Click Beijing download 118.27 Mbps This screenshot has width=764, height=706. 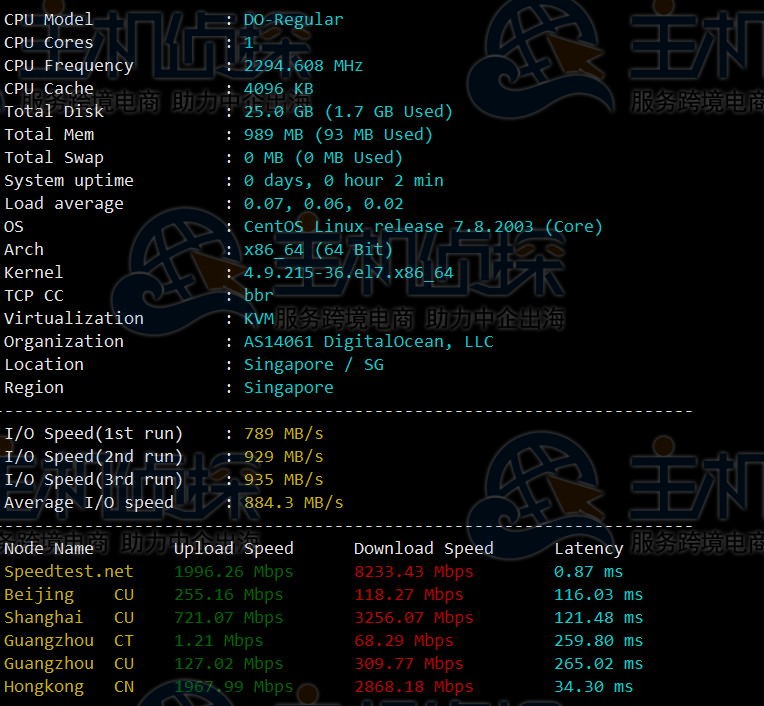point(409,595)
